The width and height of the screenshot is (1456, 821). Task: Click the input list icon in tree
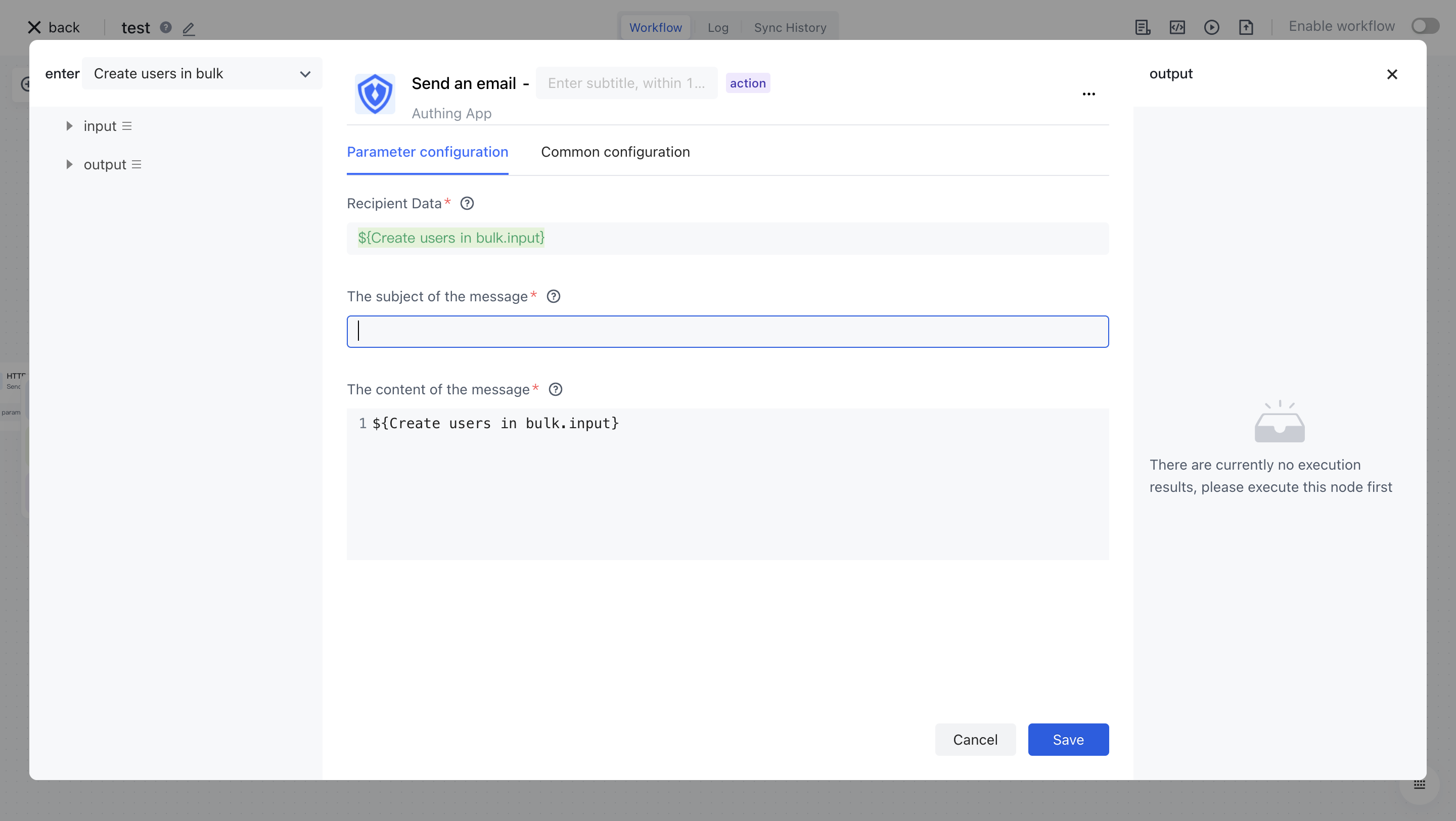[x=127, y=126]
